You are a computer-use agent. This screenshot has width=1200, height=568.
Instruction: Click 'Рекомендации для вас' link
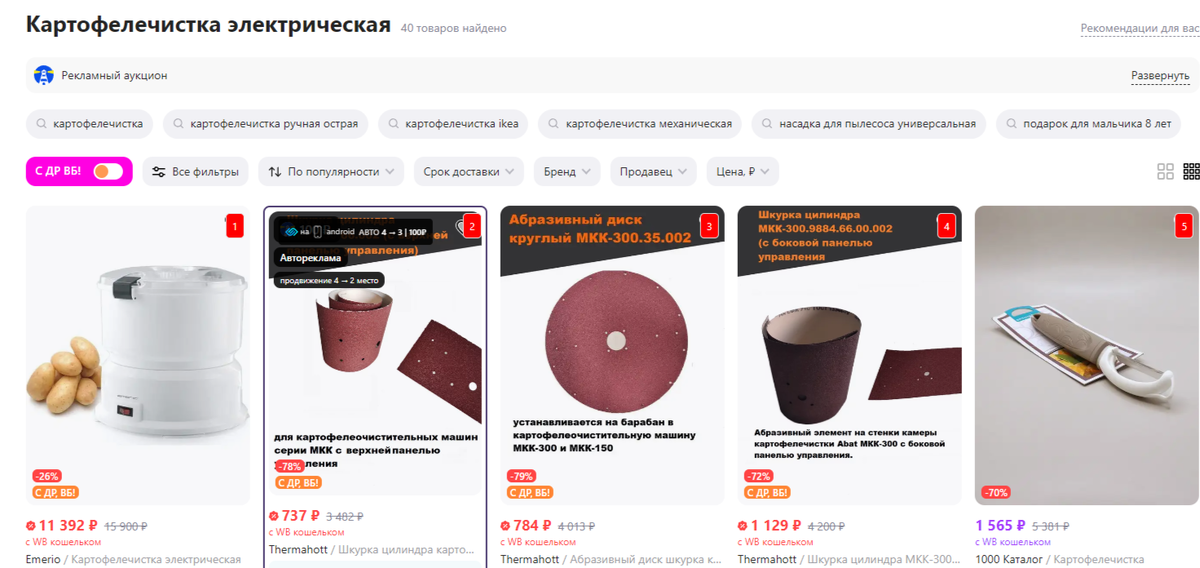tap(1140, 29)
